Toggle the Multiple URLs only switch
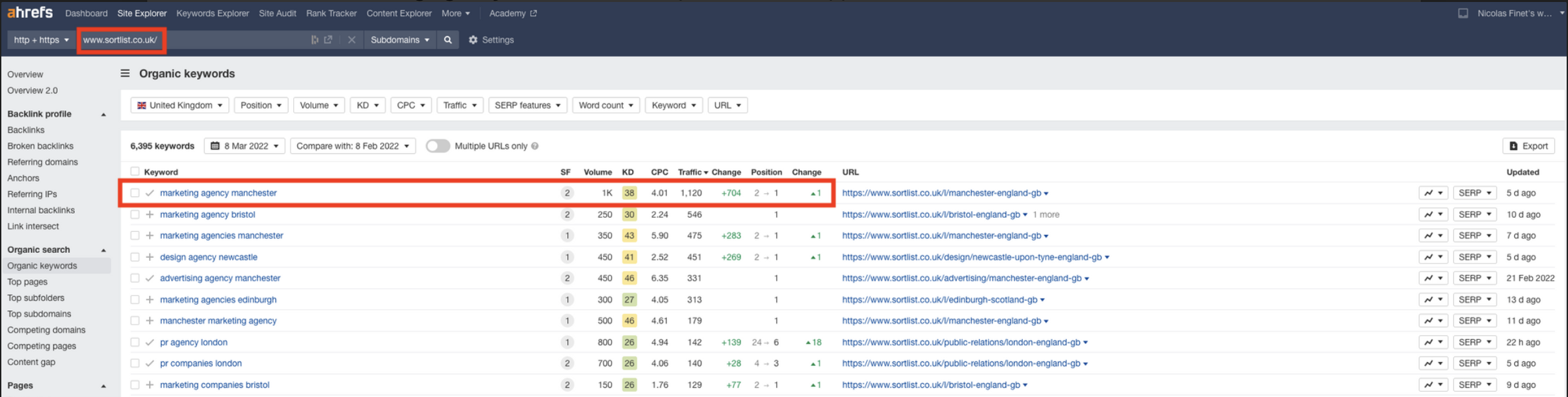The height and width of the screenshot is (397, 1568). click(438, 146)
